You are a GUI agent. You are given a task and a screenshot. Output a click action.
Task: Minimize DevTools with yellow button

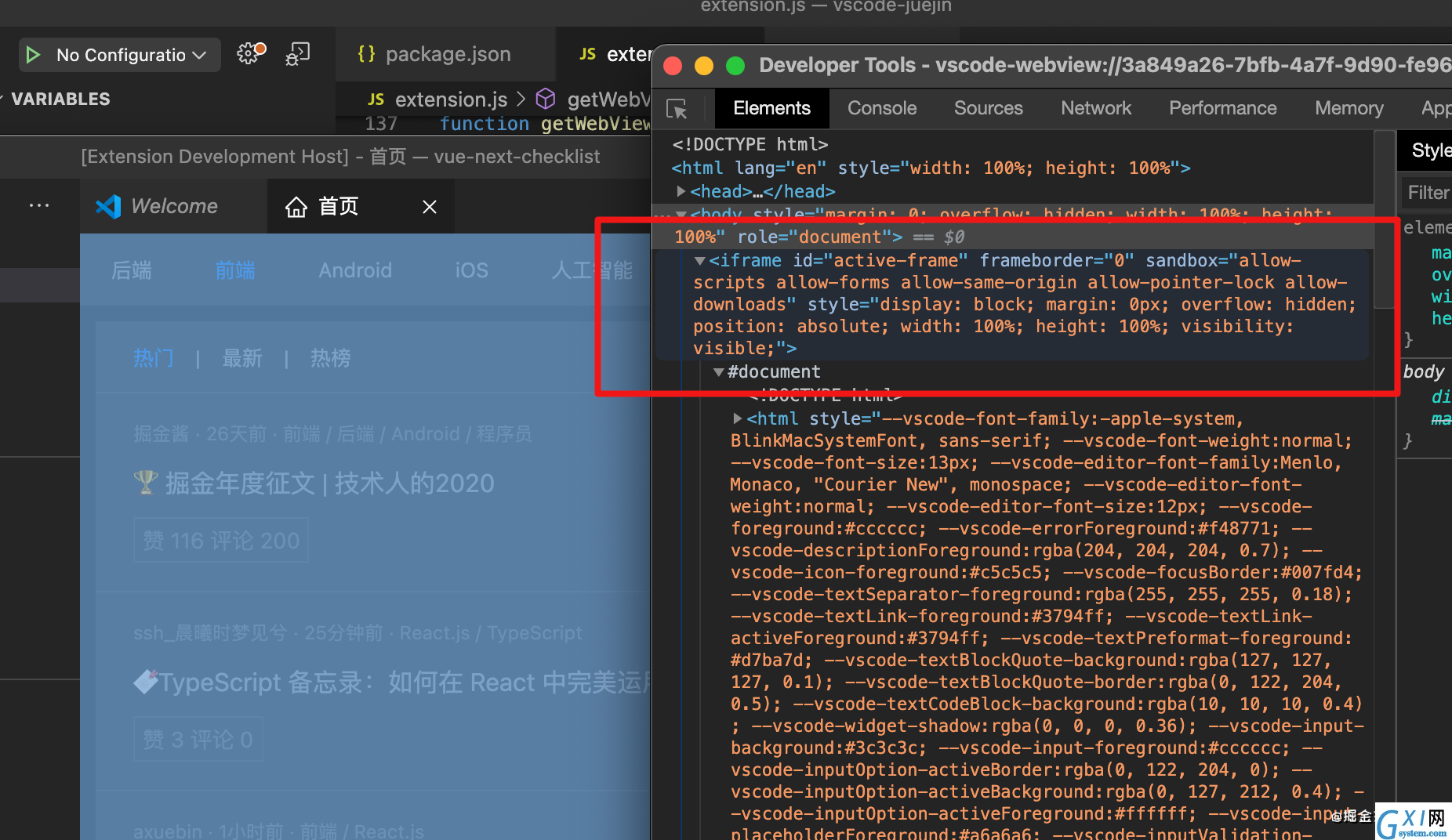pos(704,66)
